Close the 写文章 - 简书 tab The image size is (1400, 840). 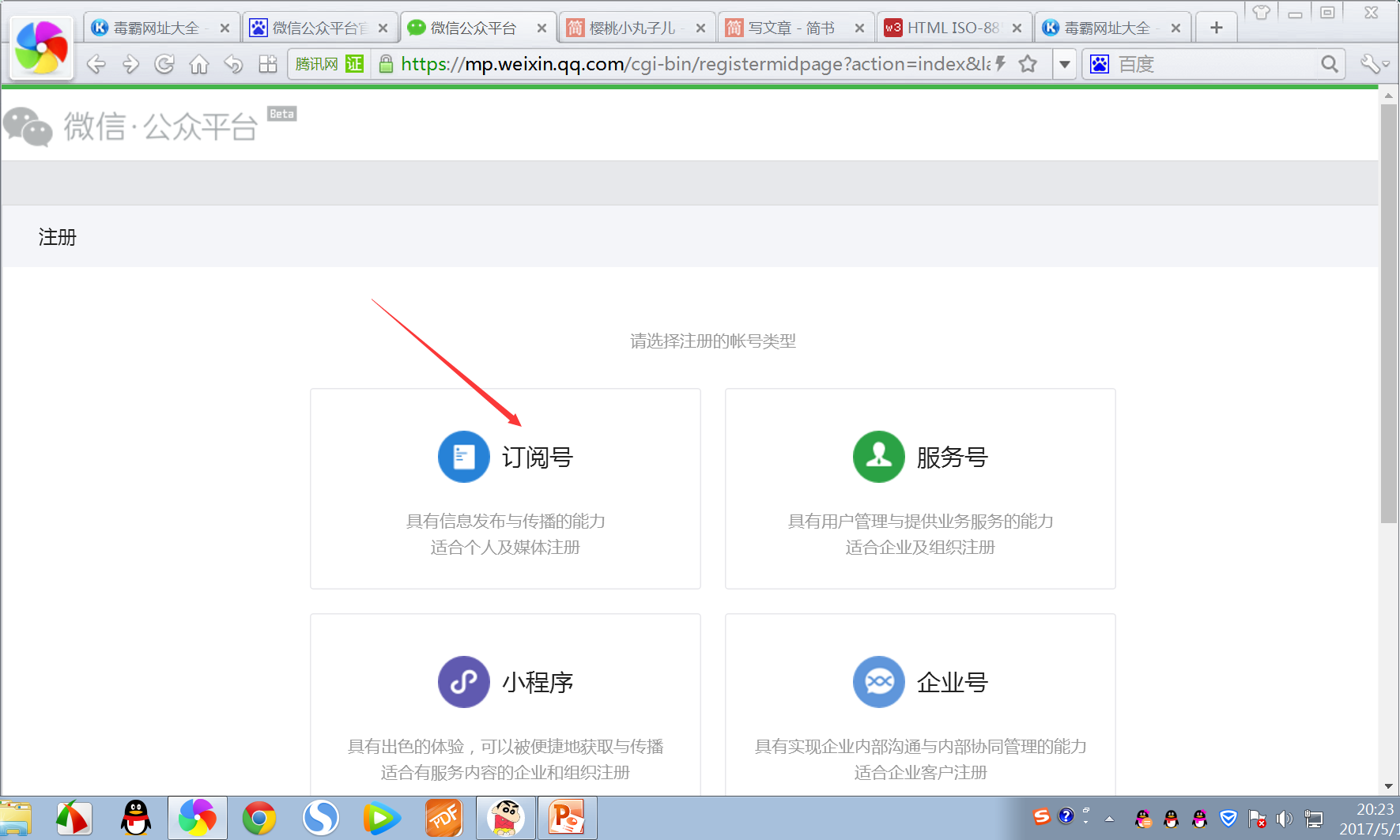[x=859, y=28]
